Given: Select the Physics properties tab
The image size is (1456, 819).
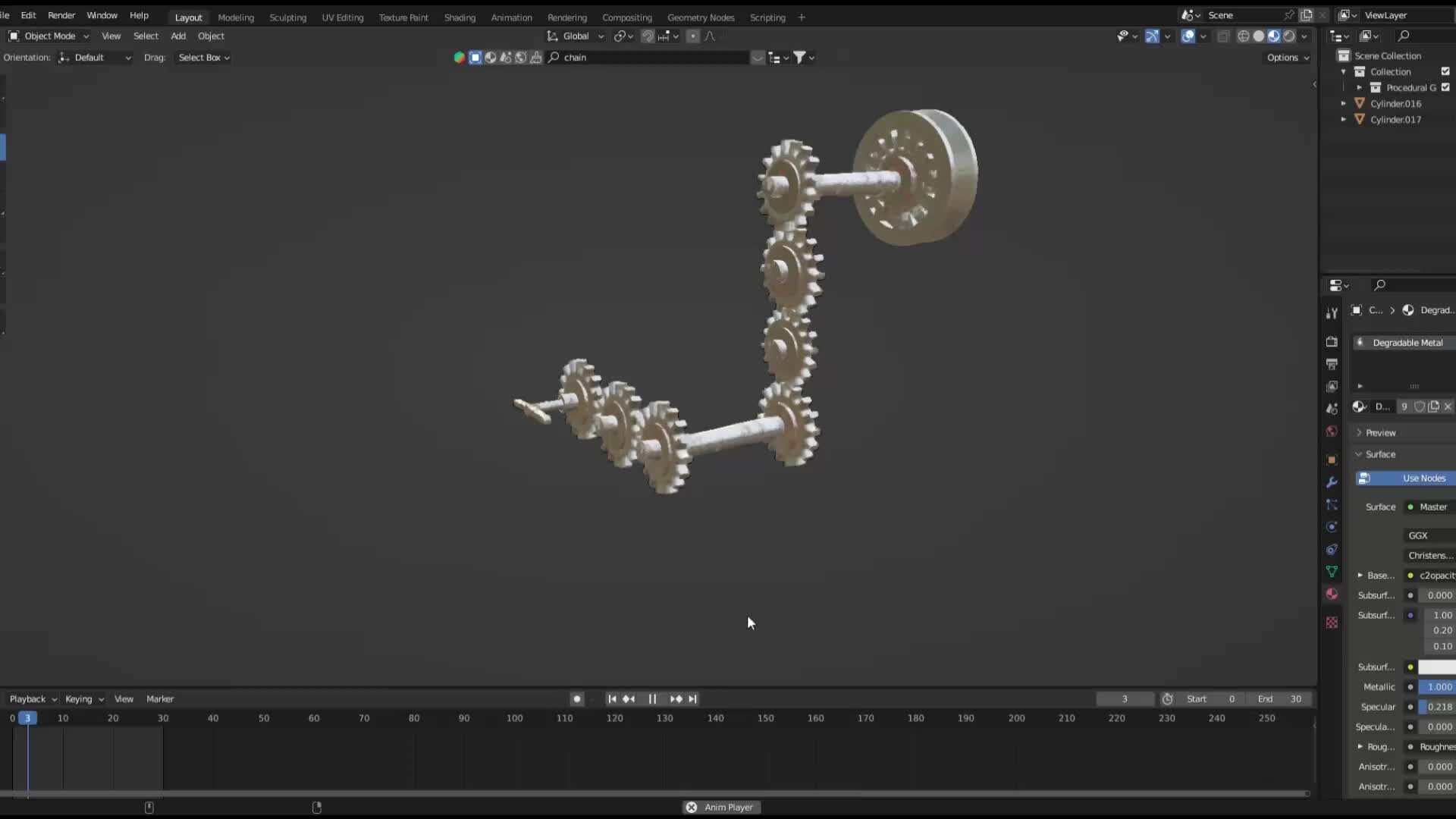Looking at the screenshot, I should (1332, 527).
